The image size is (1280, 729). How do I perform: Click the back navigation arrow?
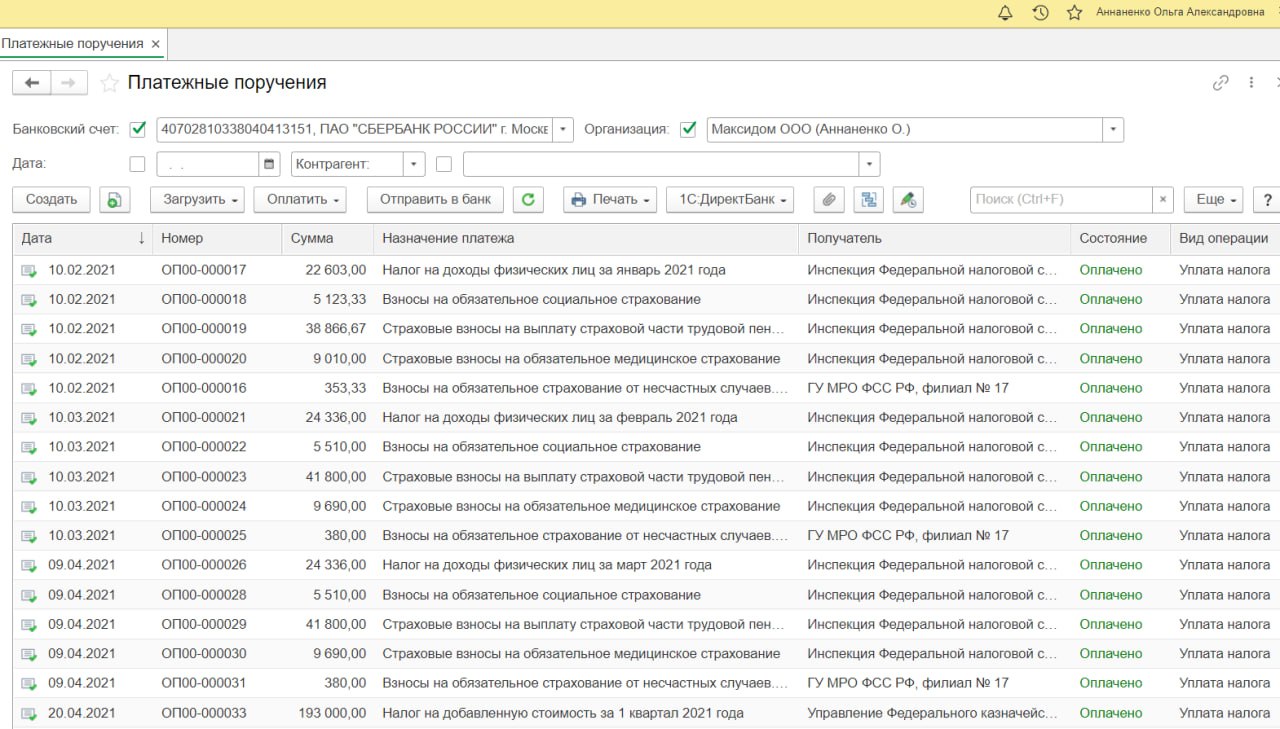(31, 83)
